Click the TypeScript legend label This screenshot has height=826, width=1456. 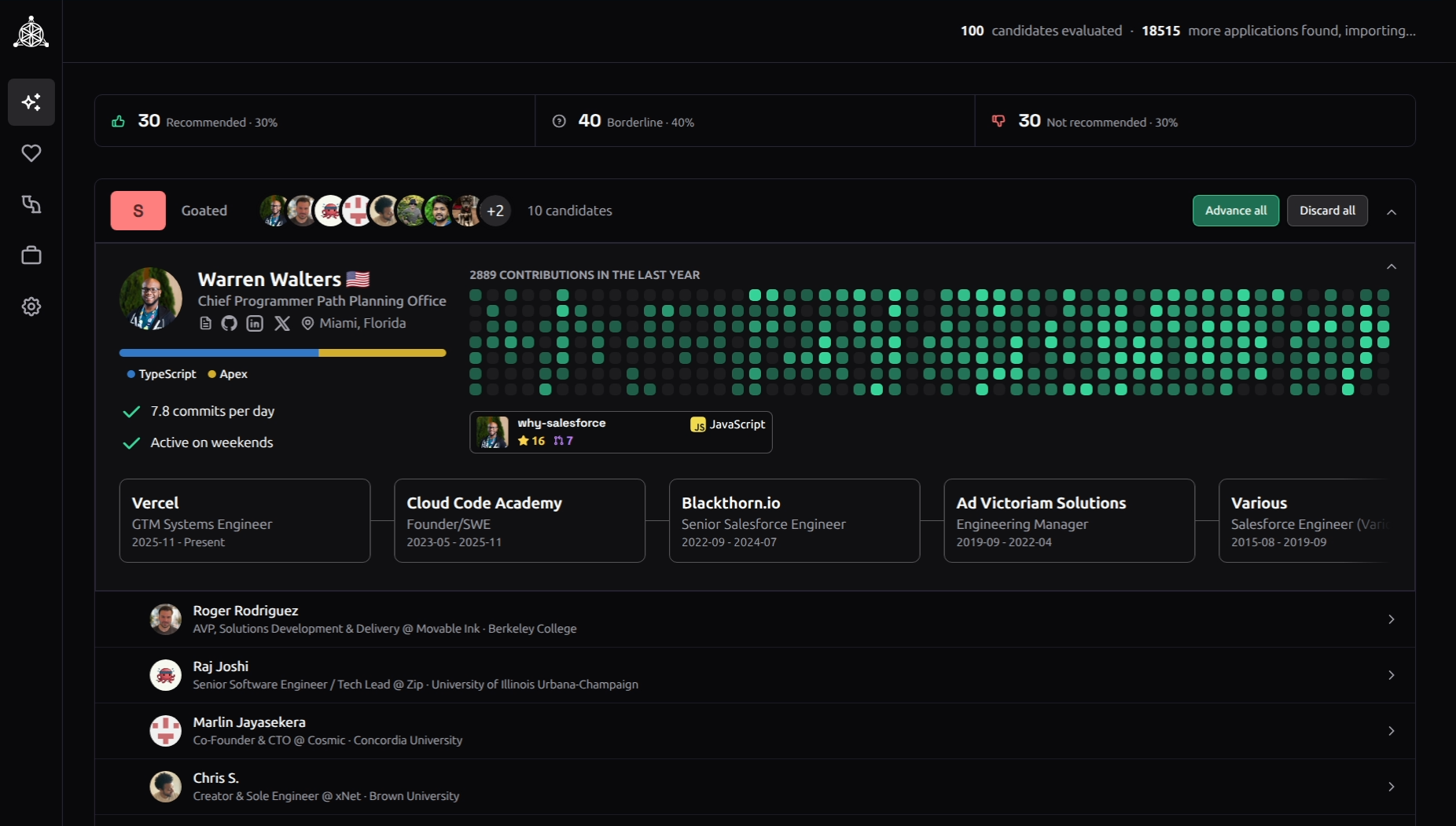pos(162,374)
